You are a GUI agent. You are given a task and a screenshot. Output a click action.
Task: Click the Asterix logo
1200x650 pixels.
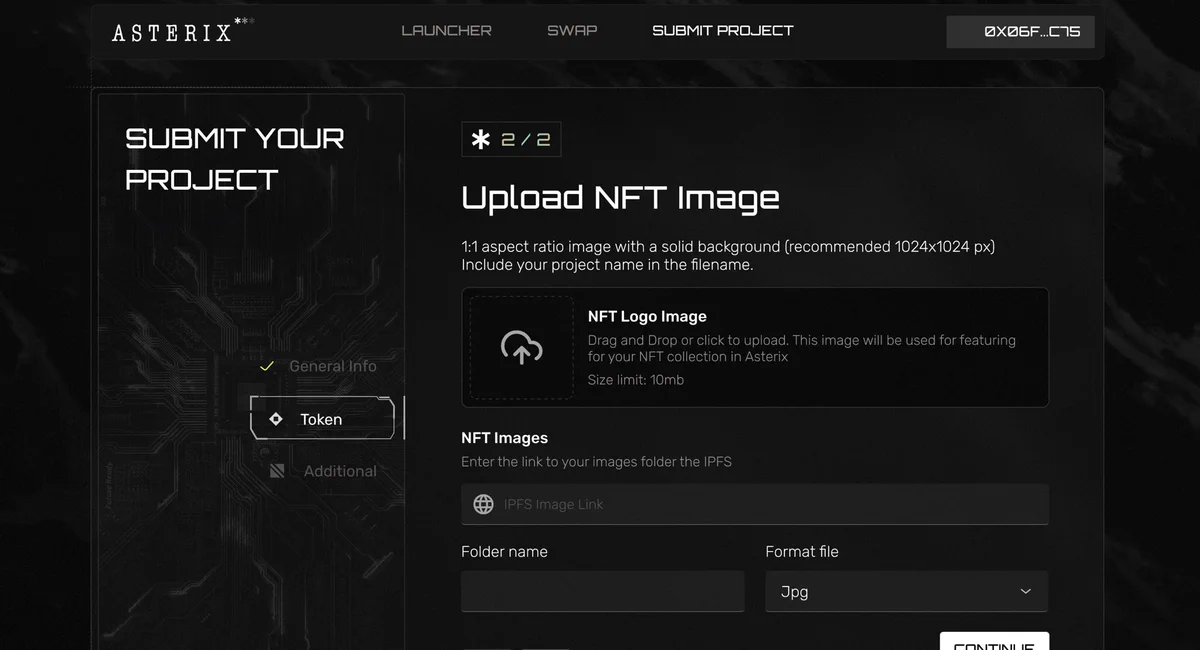point(182,31)
